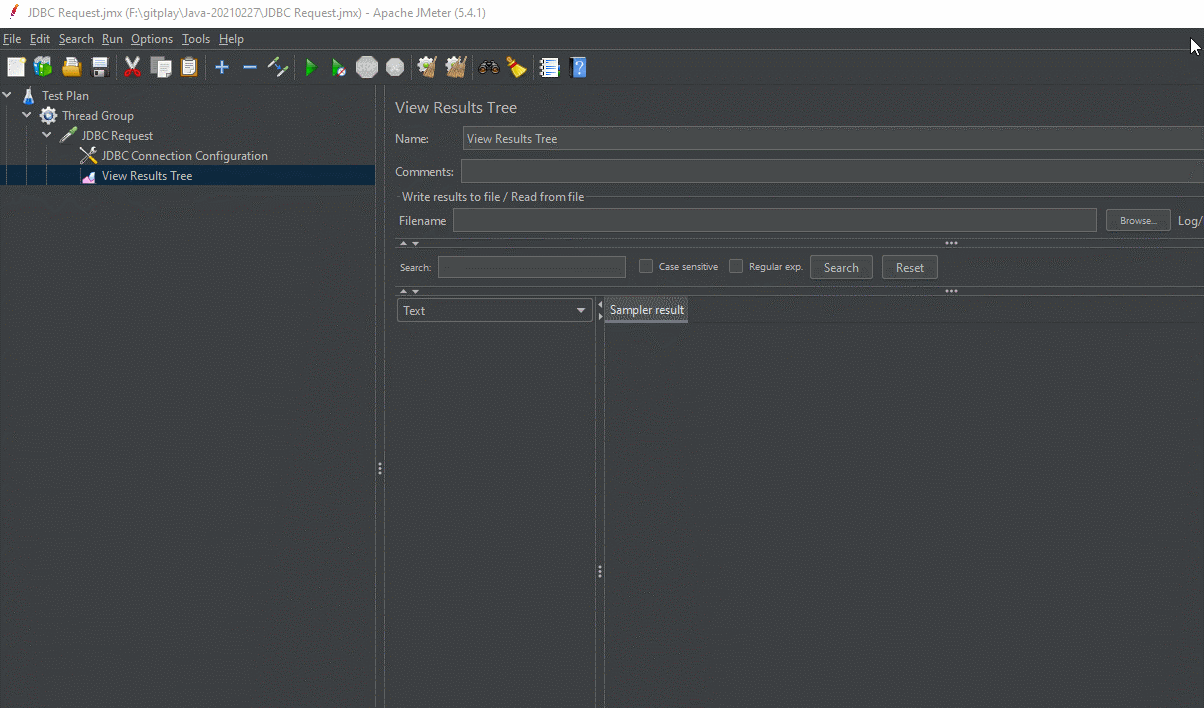
Task: Click the New test plan toolbar icon
Action: [x=16, y=67]
